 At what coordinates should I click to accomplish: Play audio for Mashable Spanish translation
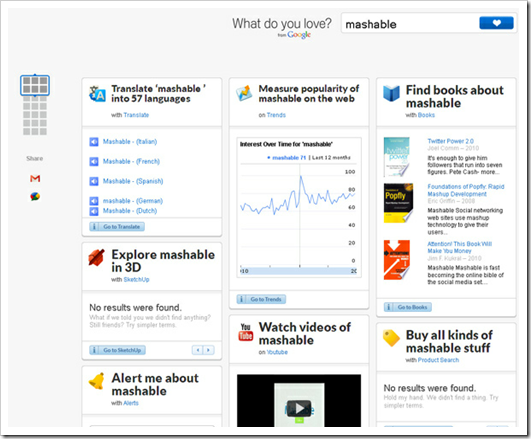tap(94, 181)
